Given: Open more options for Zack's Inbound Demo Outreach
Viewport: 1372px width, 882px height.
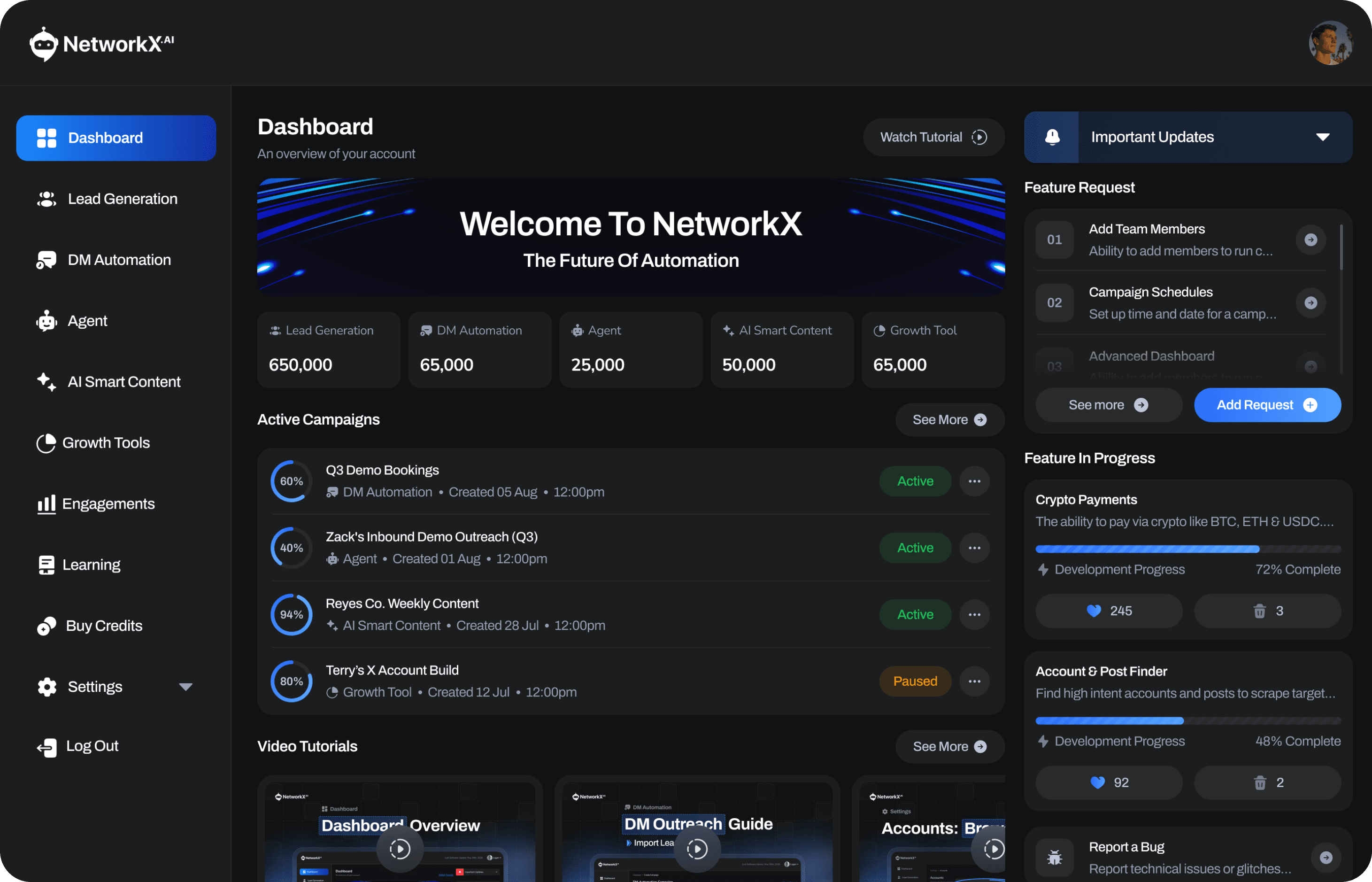Looking at the screenshot, I should coord(974,548).
